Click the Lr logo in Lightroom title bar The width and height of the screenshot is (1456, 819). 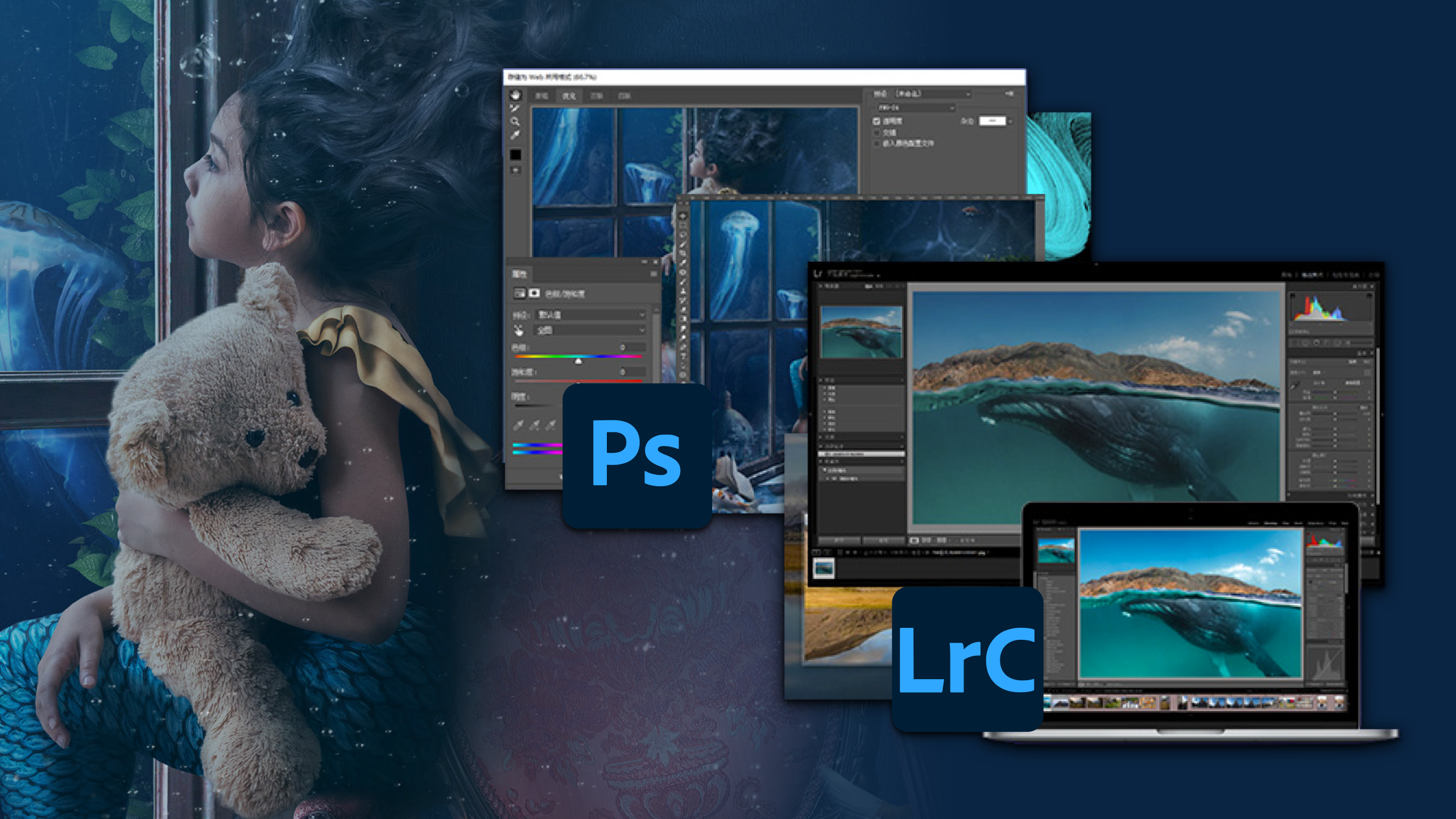point(818,273)
